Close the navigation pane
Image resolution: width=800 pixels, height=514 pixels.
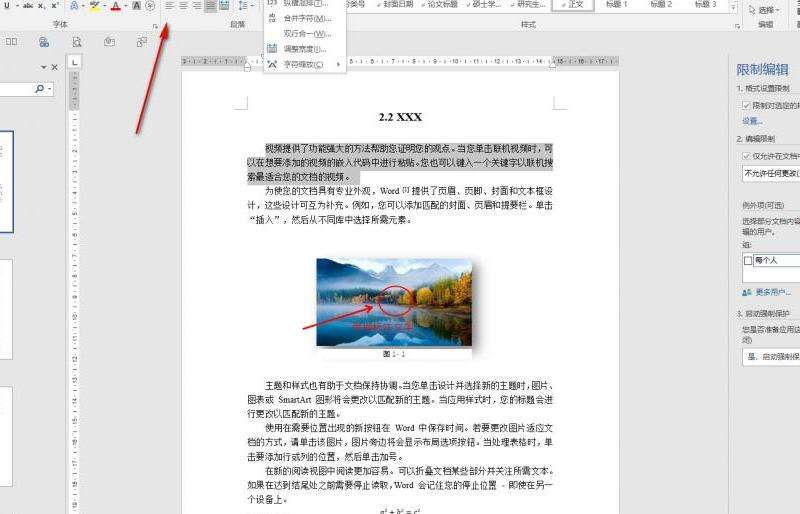[55, 67]
